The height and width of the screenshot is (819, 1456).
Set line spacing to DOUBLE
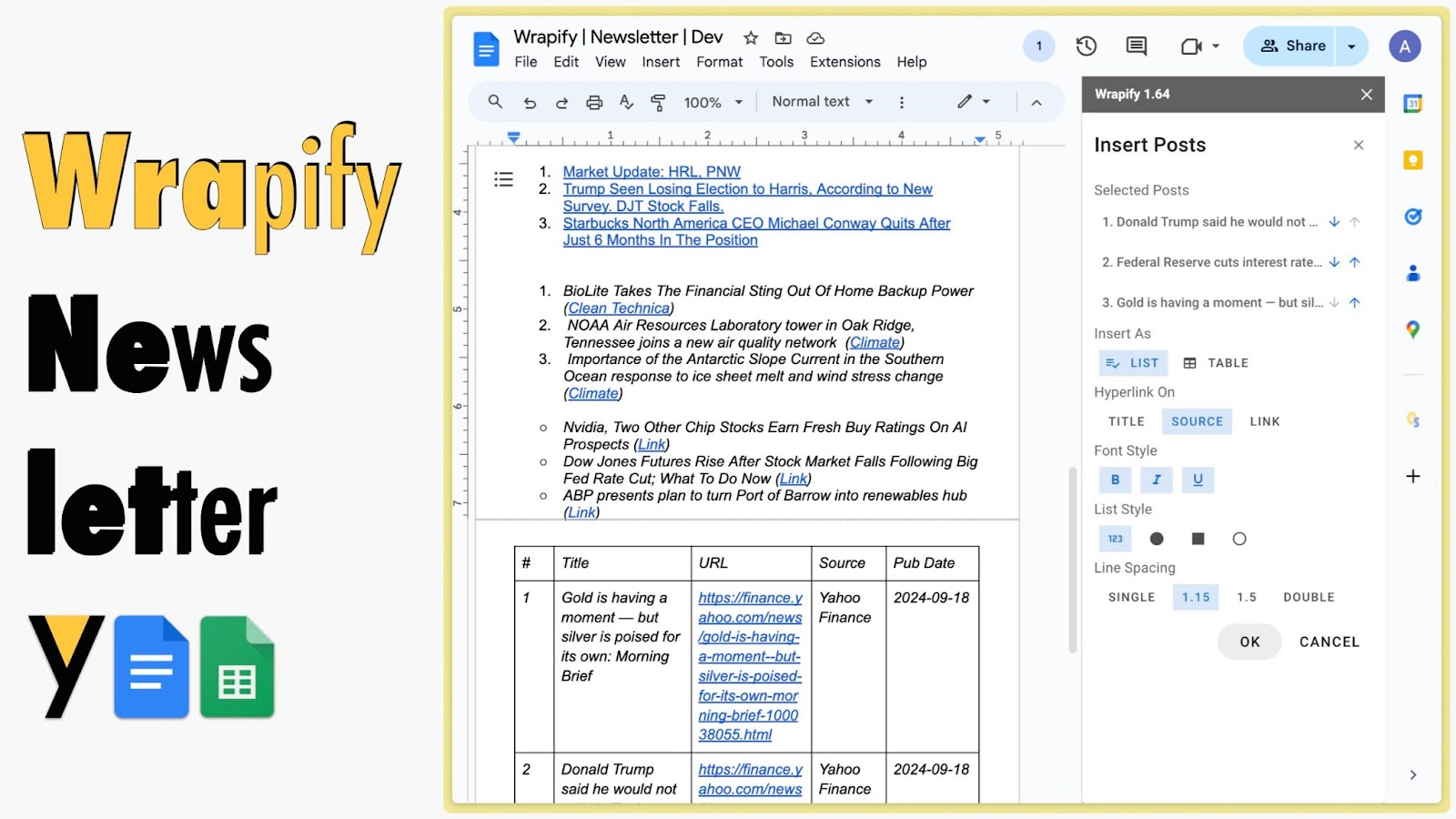1309,597
